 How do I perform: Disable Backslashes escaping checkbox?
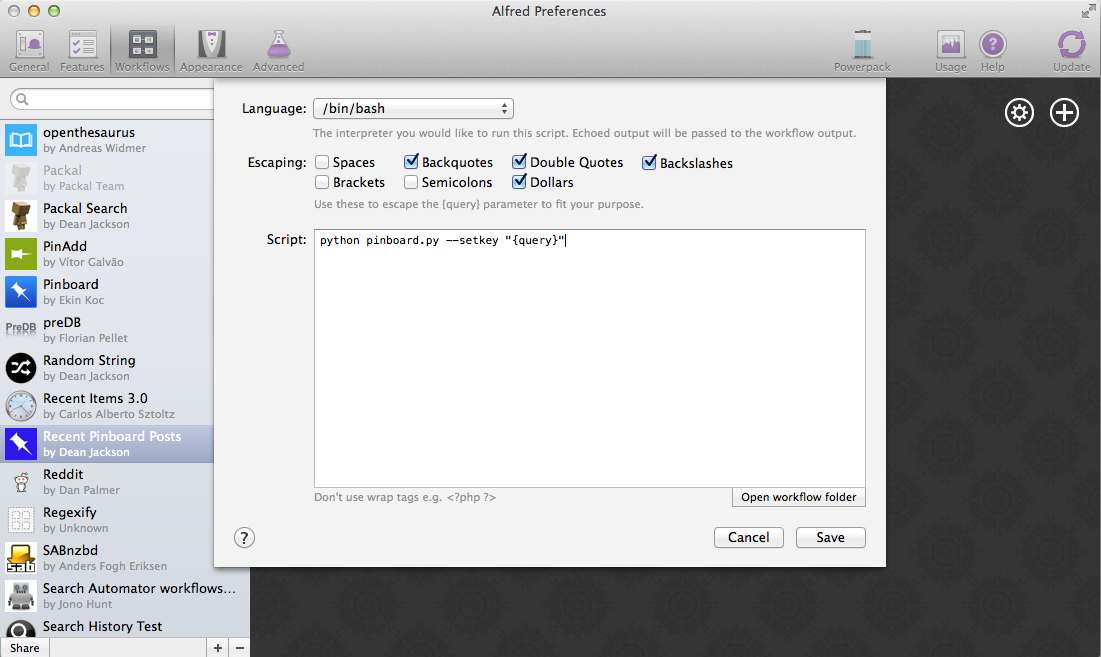649,163
